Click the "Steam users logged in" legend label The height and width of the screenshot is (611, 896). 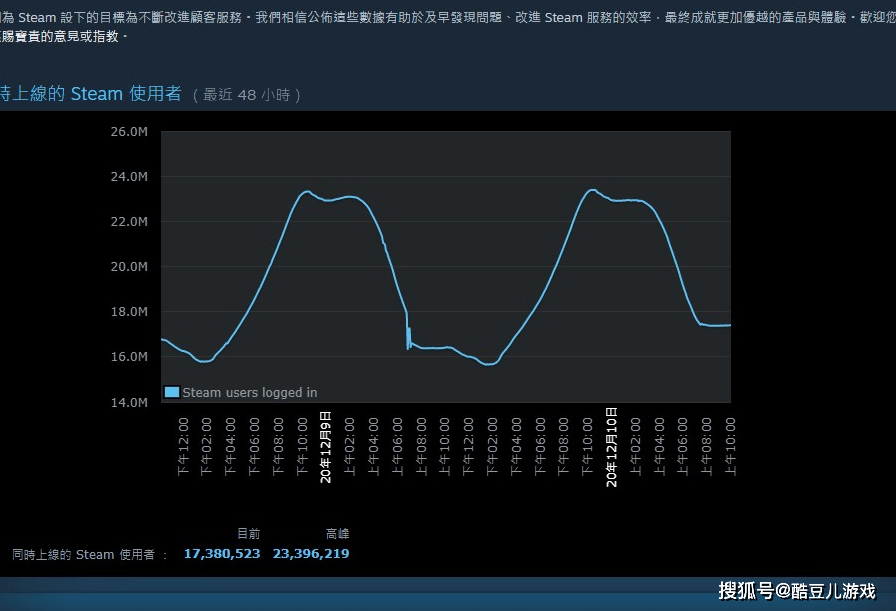click(249, 393)
